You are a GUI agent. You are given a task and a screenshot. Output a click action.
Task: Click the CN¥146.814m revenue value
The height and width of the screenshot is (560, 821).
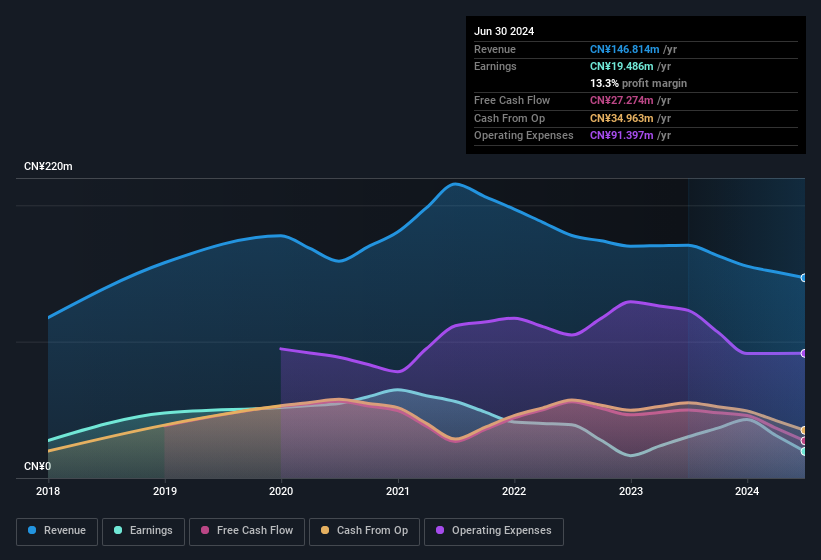point(625,49)
